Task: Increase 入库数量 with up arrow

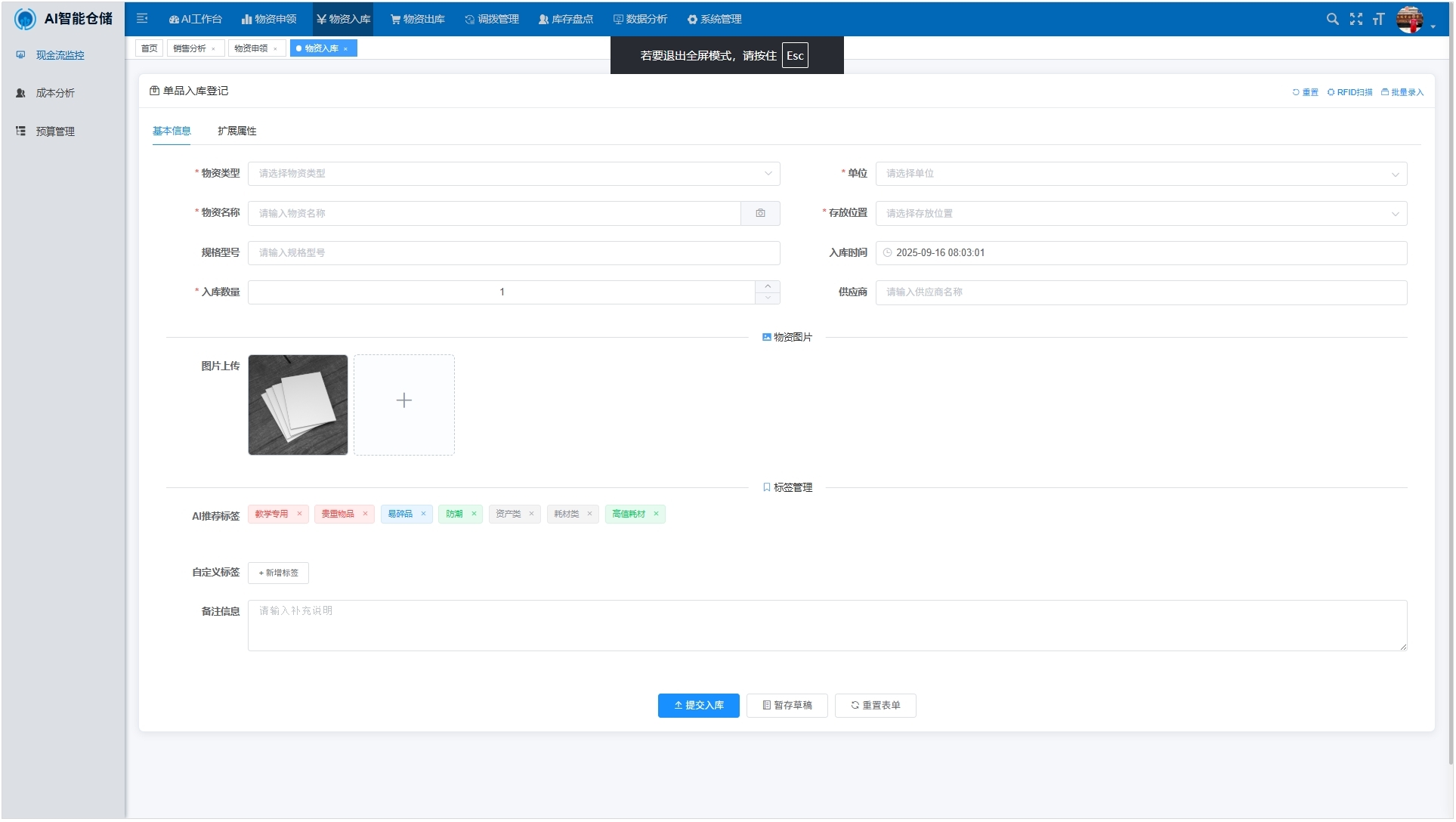Action: coord(767,286)
